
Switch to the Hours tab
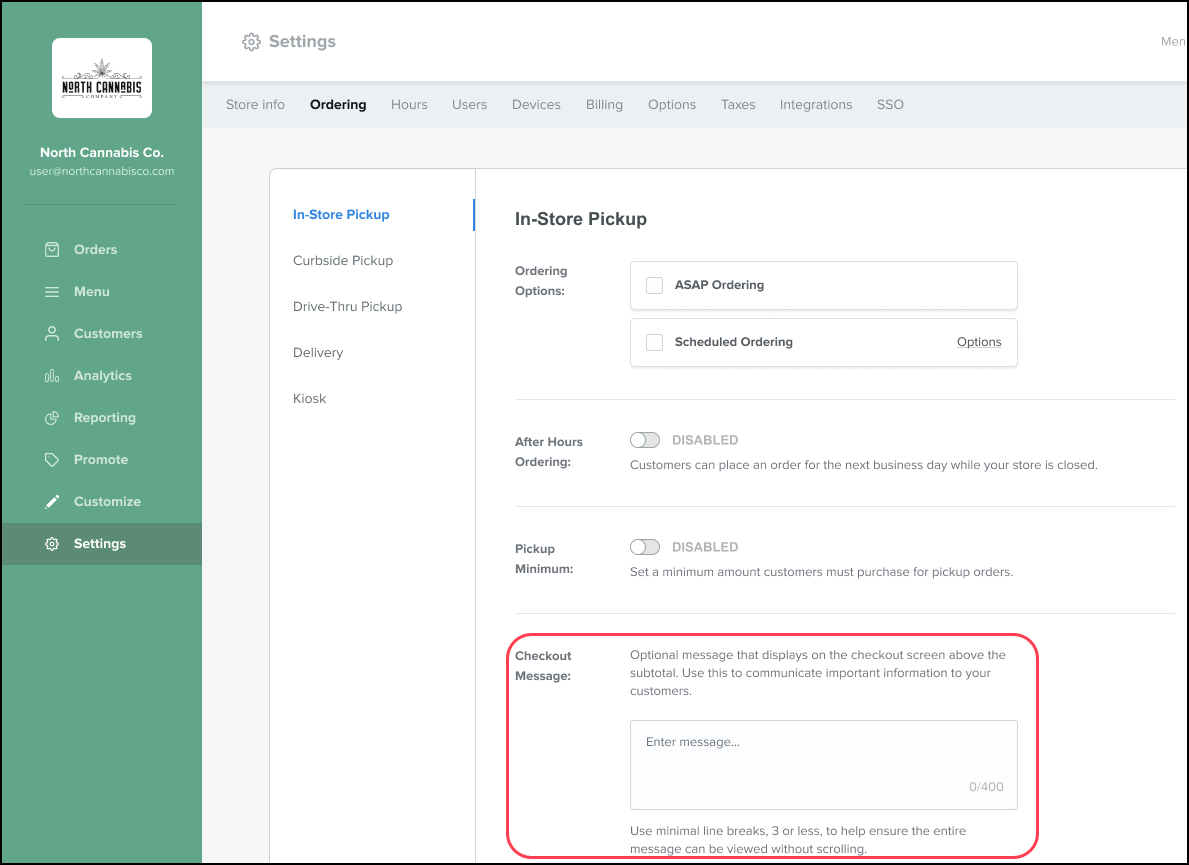tap(409, 105)
